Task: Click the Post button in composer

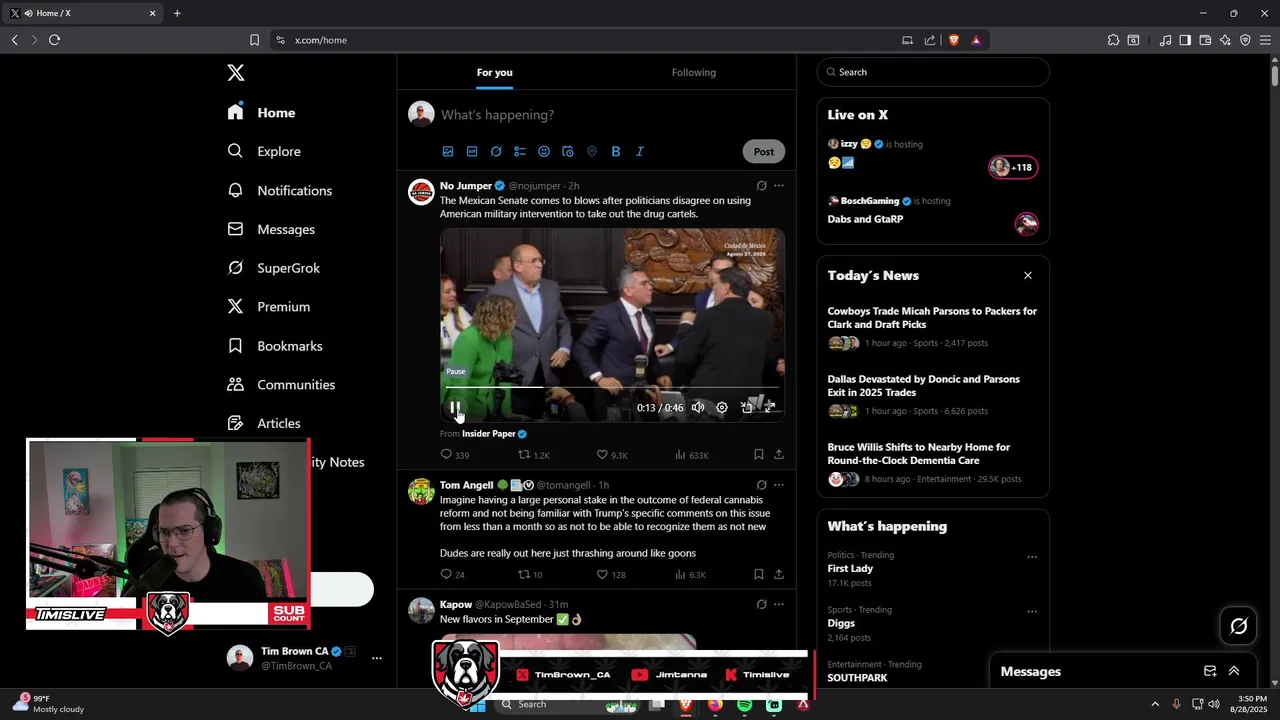Action: pyautogui.click(x=764, y=151)
